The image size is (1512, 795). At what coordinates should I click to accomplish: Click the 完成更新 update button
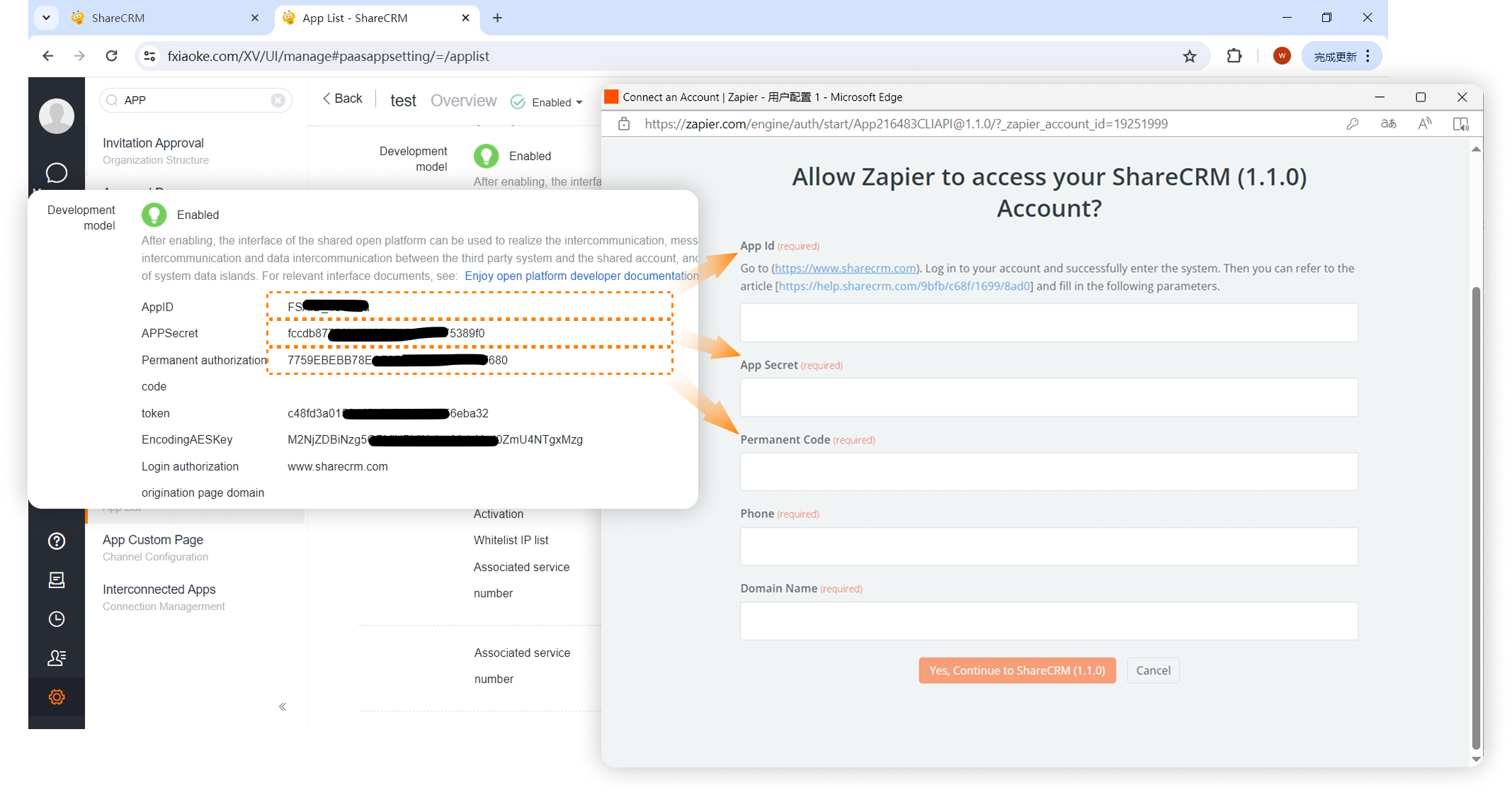pyautogui.click(x=1335, y=57)
